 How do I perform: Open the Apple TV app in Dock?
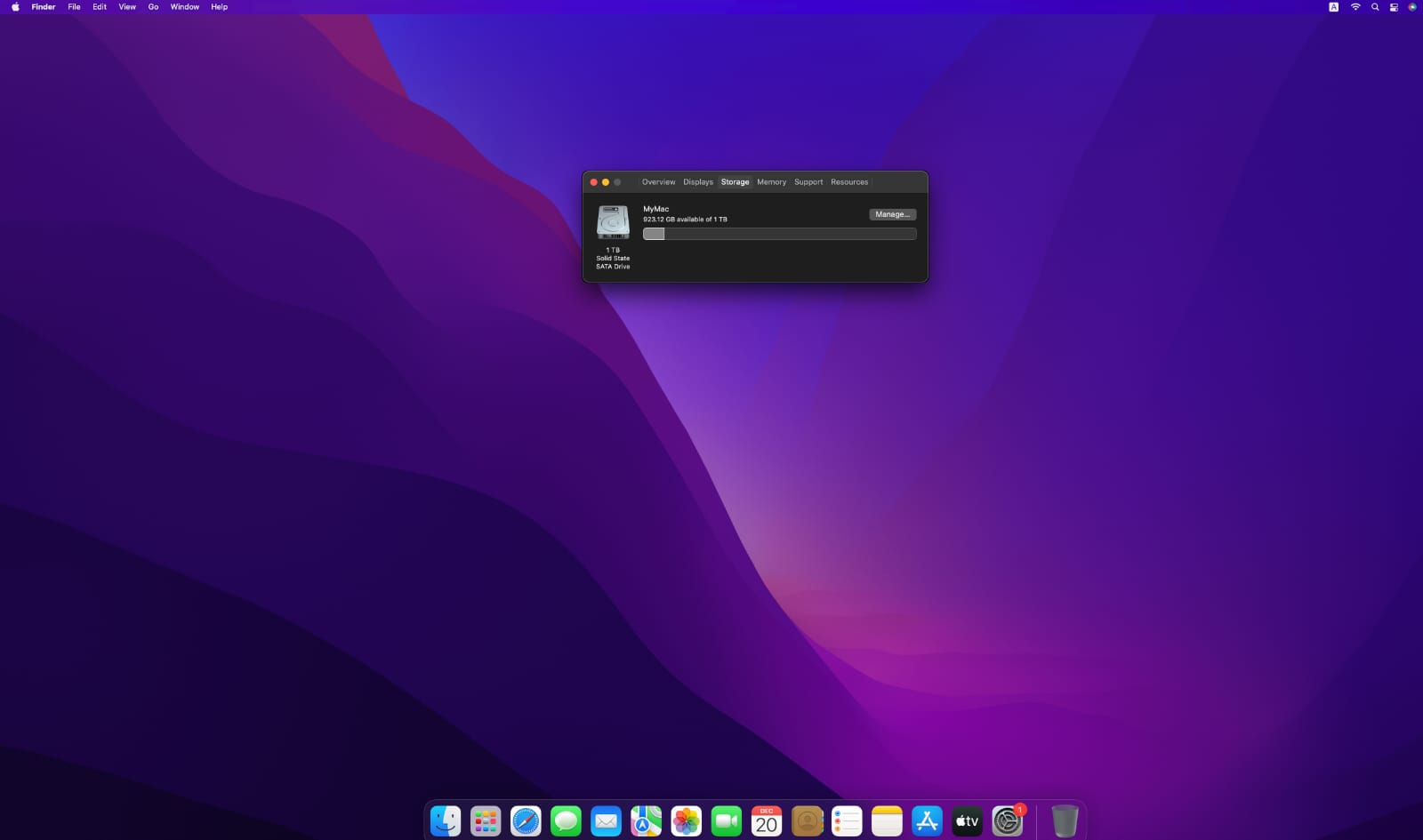[x=967, y=820]
